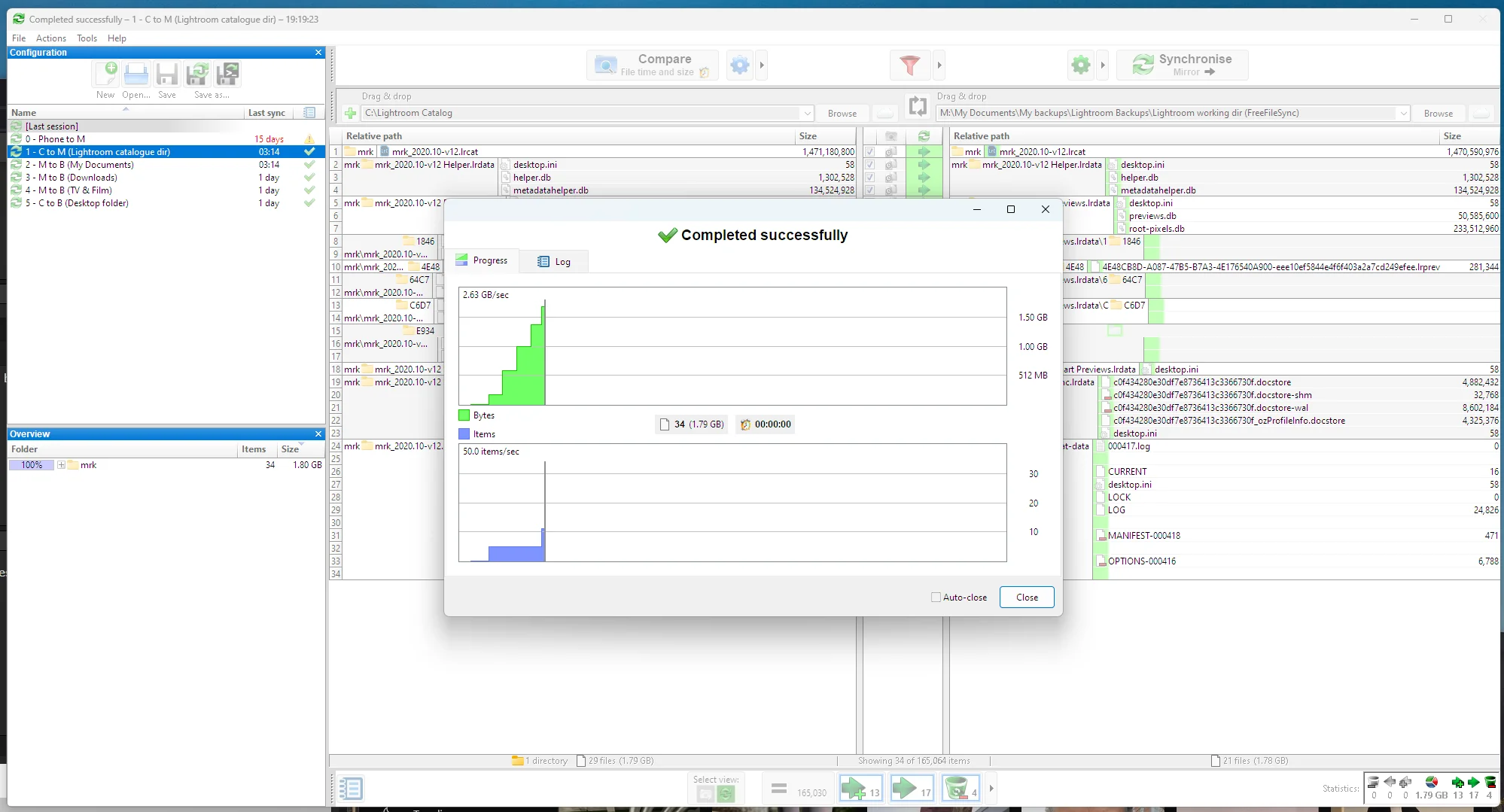Viewport: 1504px width, 812px height.
Task: Select the sync-direction view icon
Action: [x=726, y=794]
